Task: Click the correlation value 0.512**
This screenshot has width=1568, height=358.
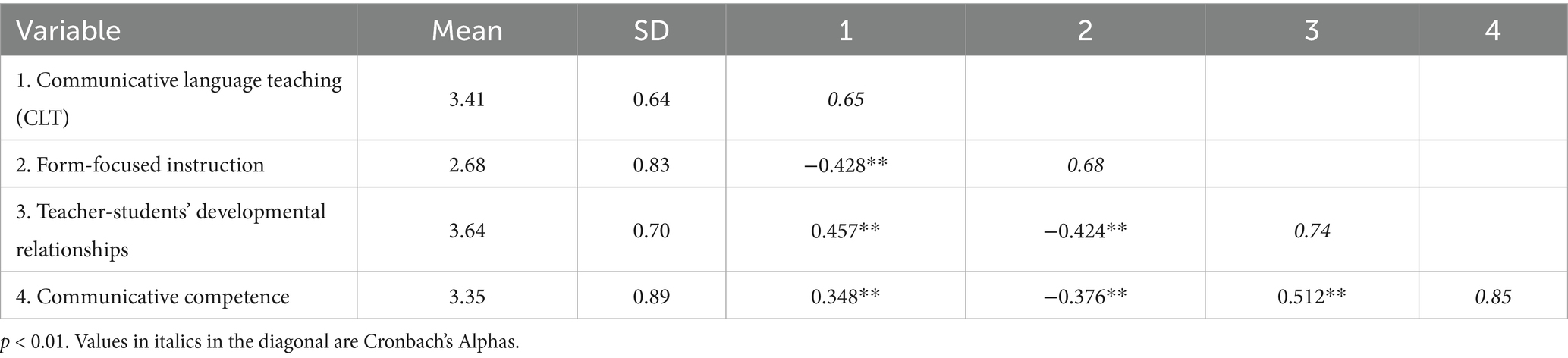Action: tap(1312, 296)
